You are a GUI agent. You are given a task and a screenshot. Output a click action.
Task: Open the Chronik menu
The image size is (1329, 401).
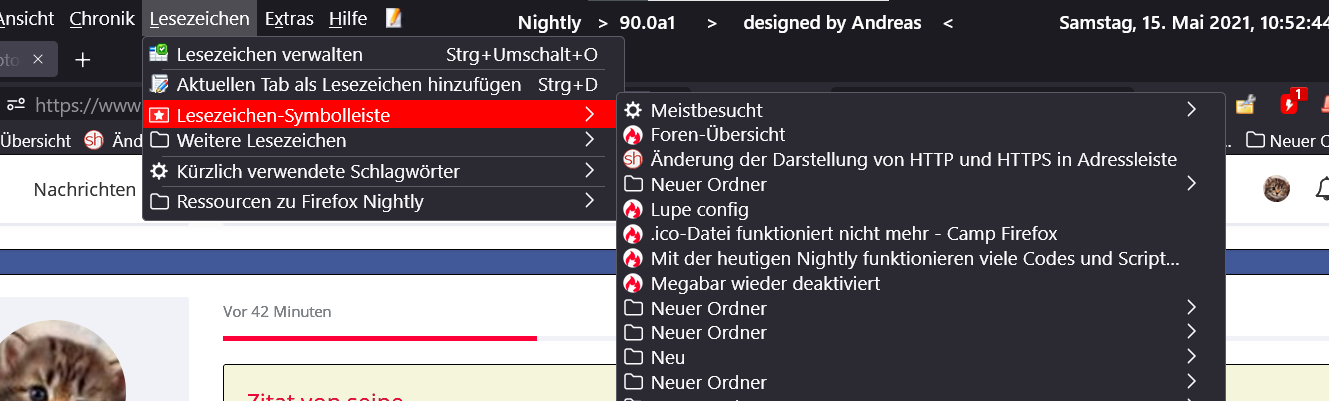tap(102, 18)
